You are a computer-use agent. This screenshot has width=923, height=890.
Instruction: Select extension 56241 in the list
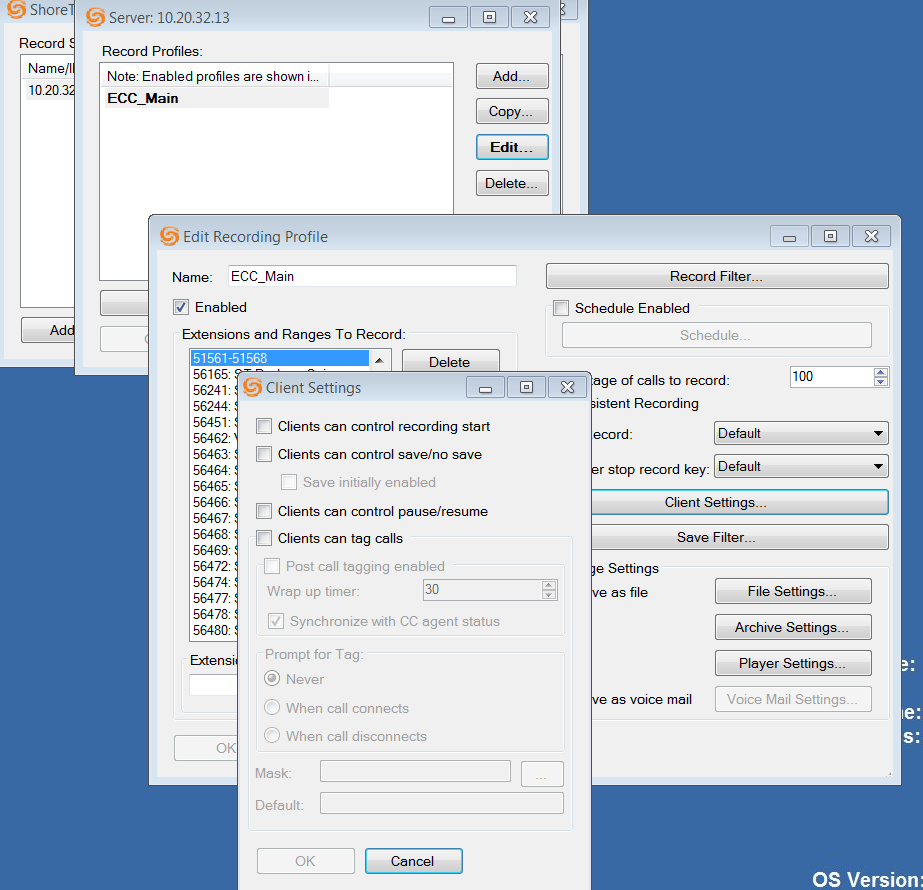(x=215, y=390)
